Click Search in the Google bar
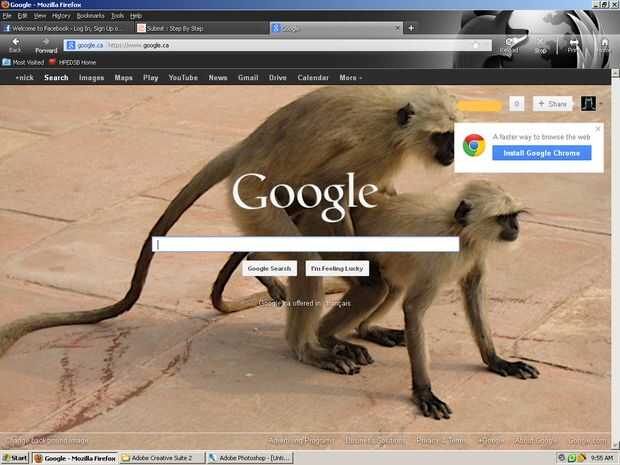 pos(56,78)
